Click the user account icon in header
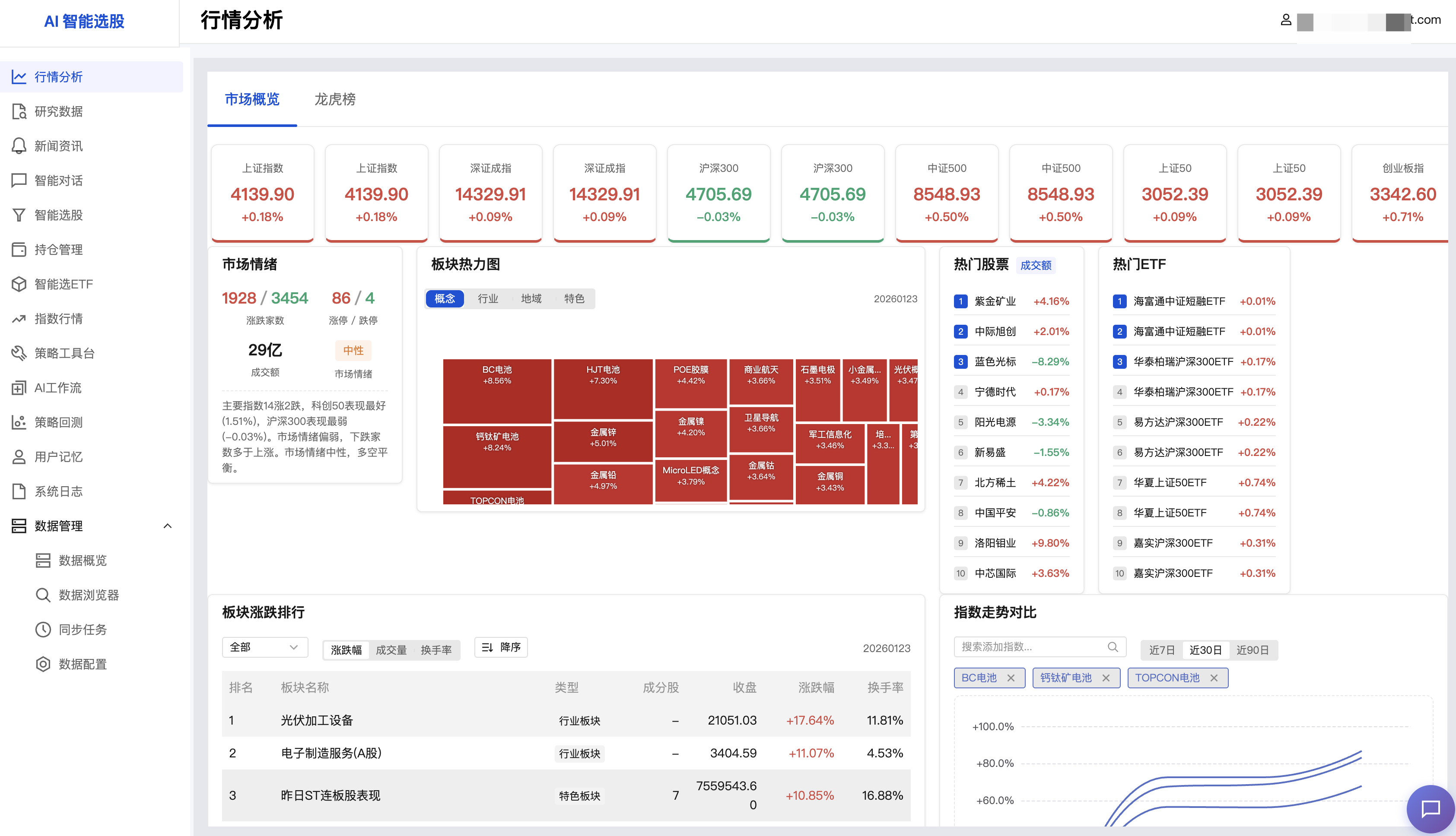Screen dimensions: 1456x836 click(1286, 20)
